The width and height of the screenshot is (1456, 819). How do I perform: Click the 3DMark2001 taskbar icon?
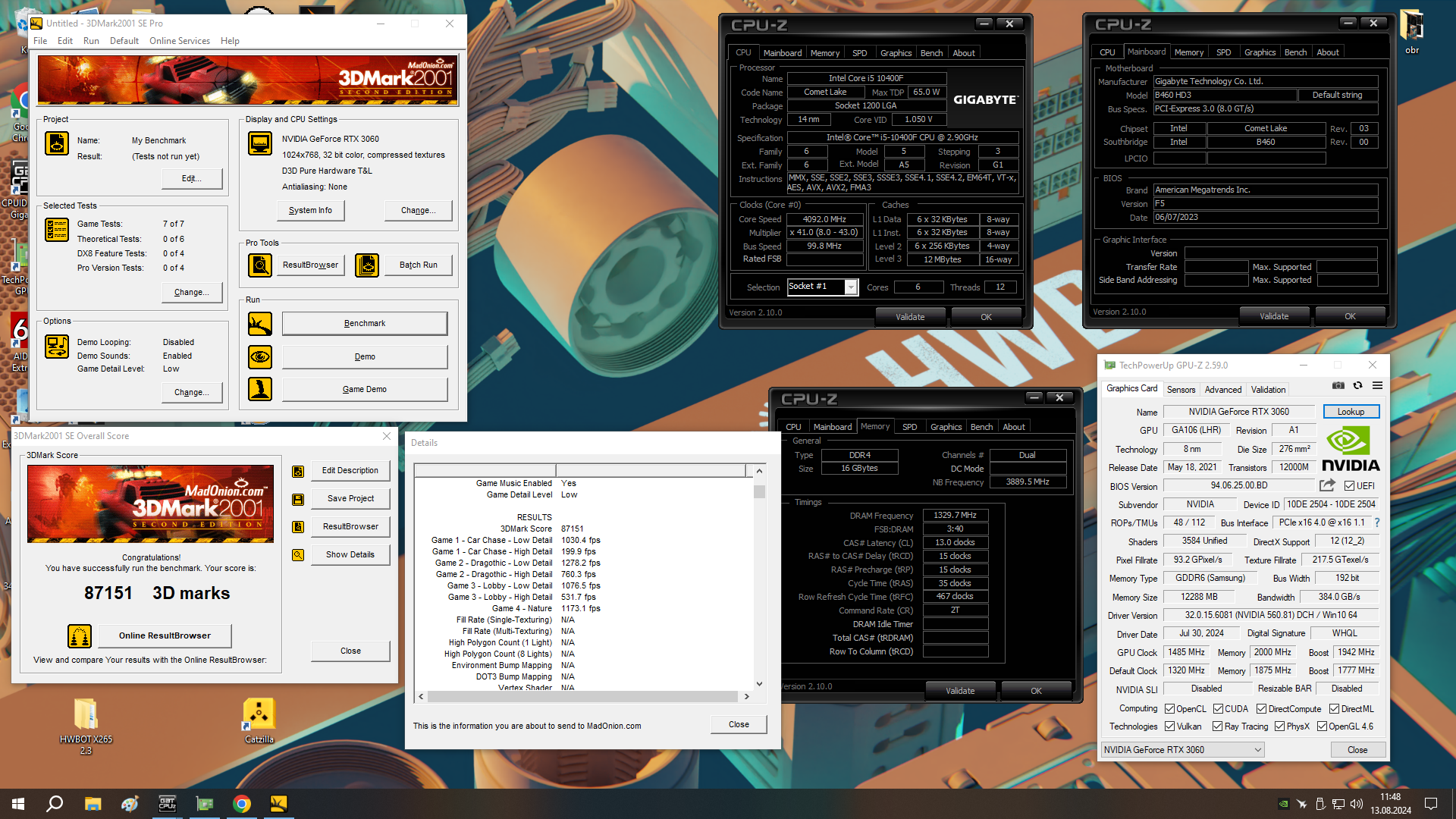pyautogui.click(x=279, y=804)
